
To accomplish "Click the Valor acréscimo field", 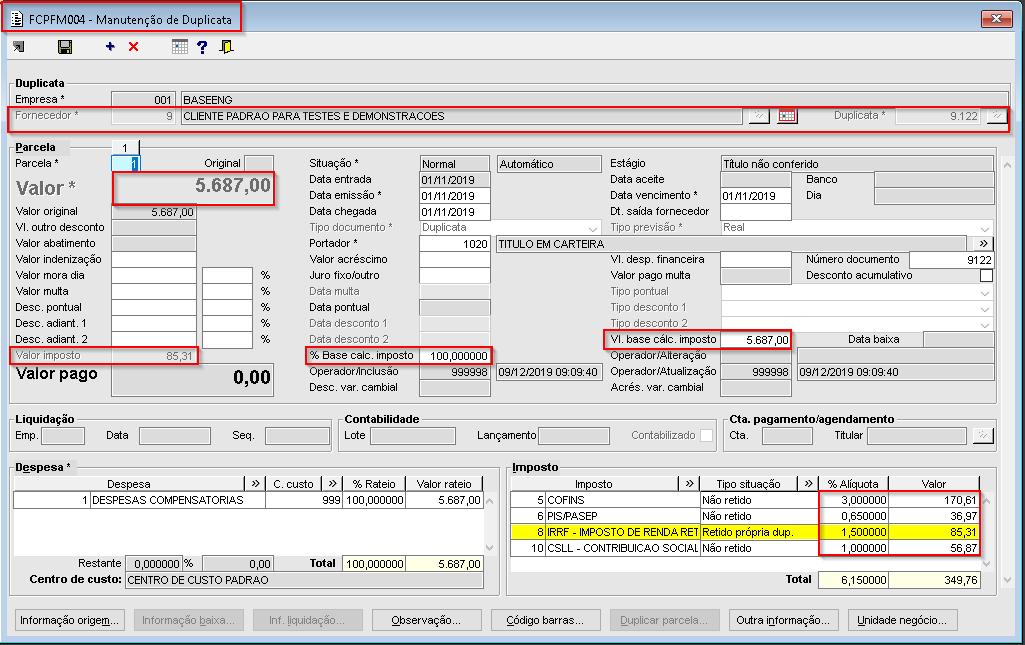I will tap(454, 259).
